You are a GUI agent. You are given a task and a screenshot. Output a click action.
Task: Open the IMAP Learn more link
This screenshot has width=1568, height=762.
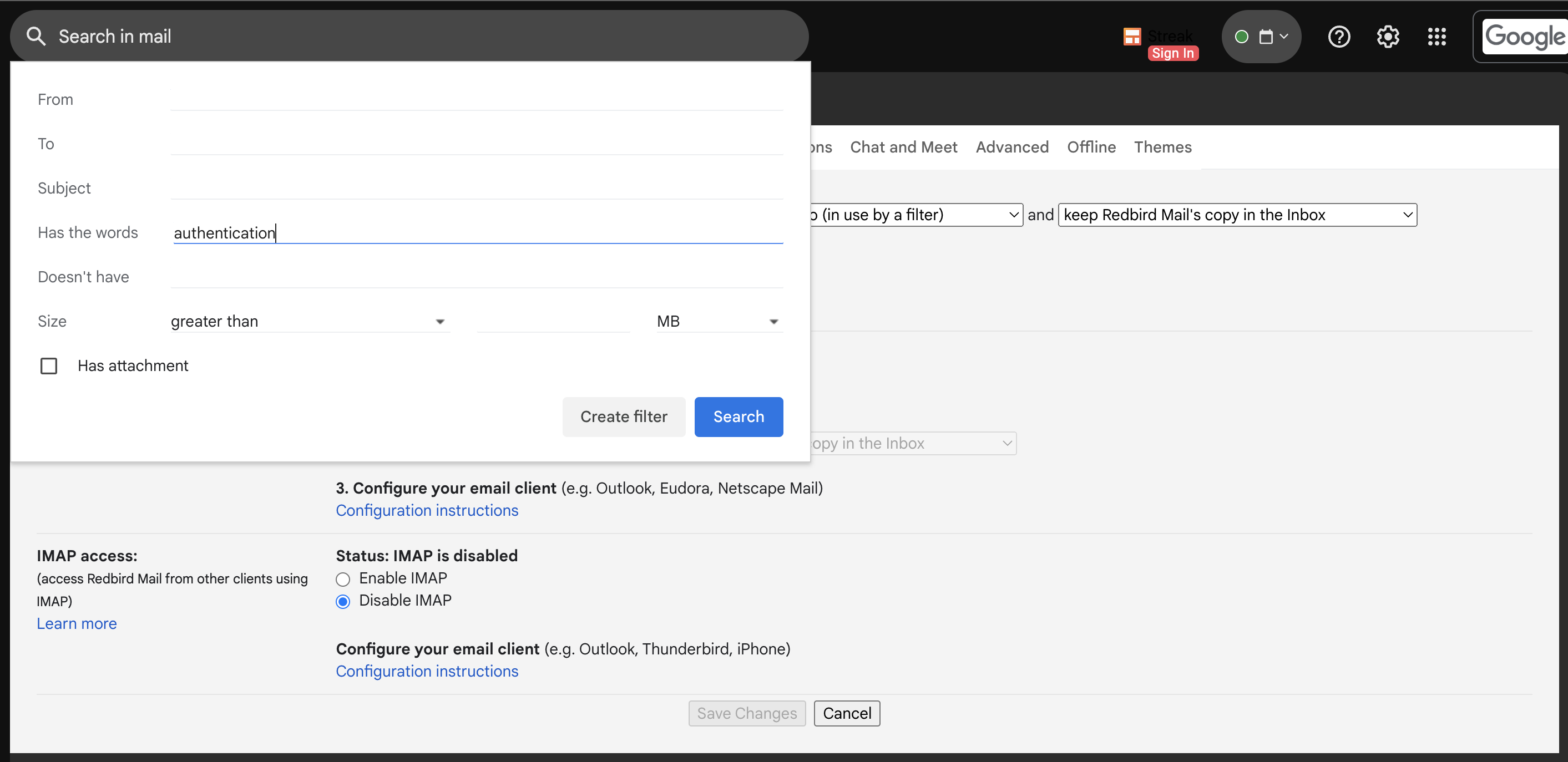point(77,624)
